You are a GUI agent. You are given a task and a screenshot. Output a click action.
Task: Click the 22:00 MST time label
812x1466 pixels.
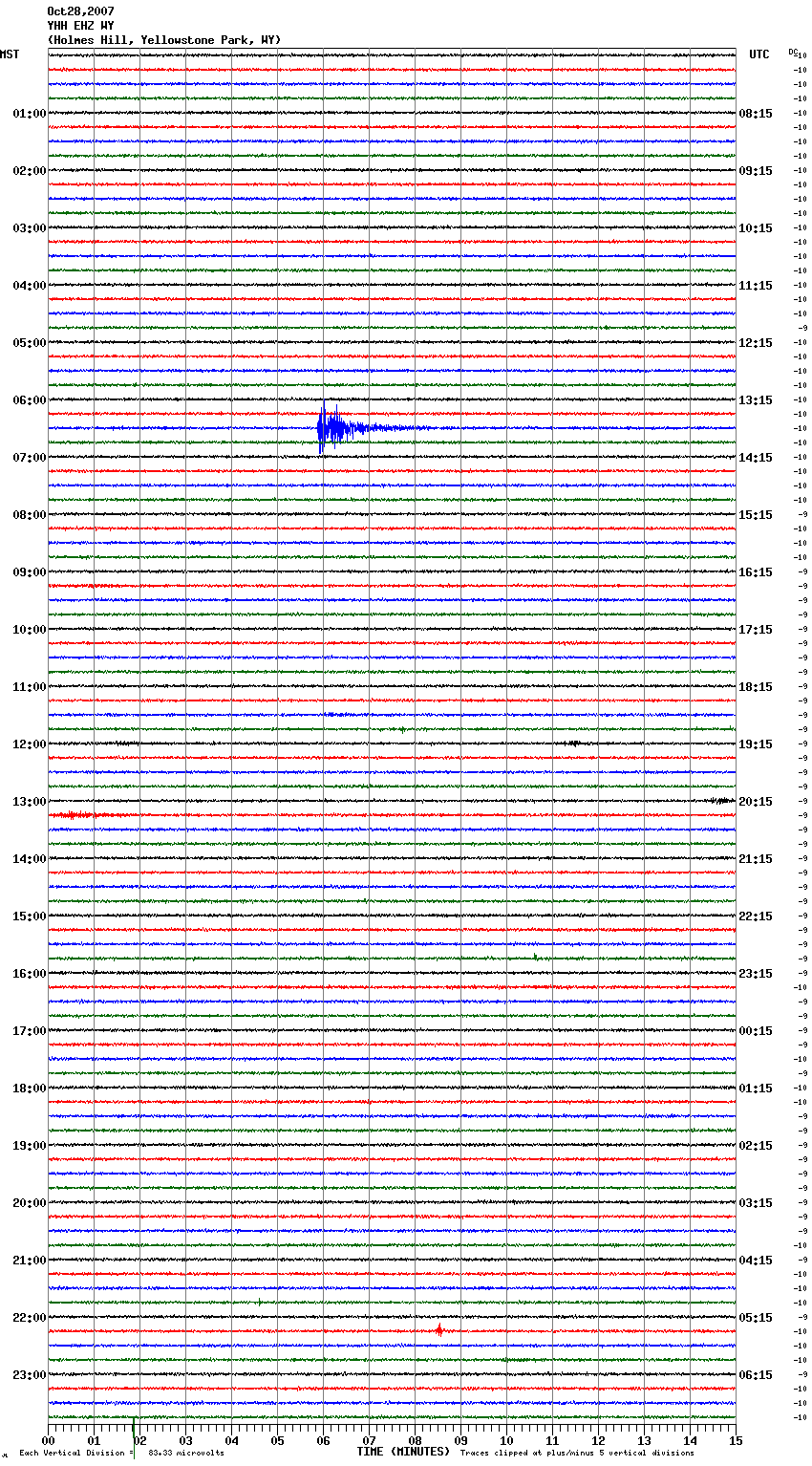click(30, 1318)
